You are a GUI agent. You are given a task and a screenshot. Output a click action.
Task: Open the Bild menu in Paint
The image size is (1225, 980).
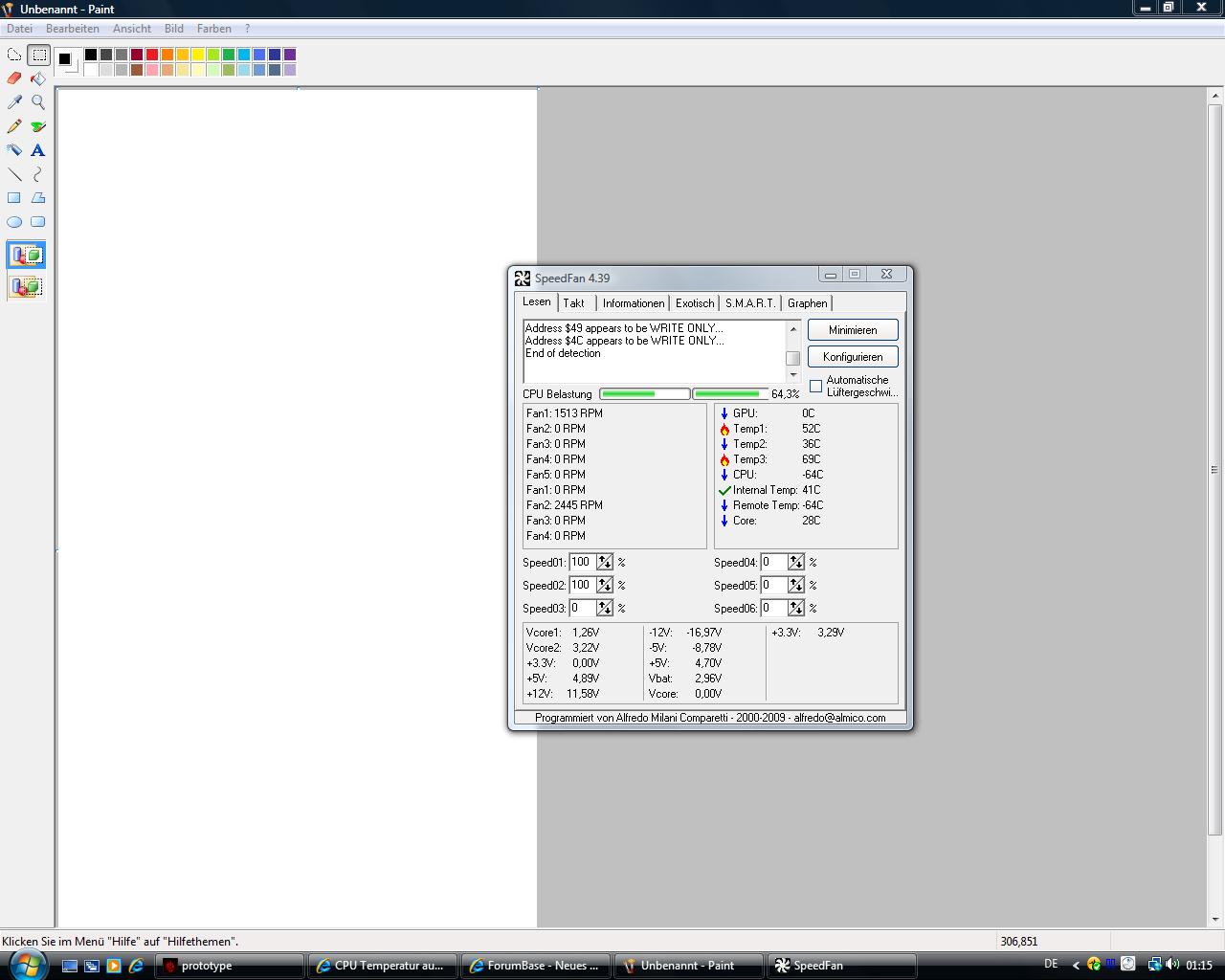[x=174, y=29]
